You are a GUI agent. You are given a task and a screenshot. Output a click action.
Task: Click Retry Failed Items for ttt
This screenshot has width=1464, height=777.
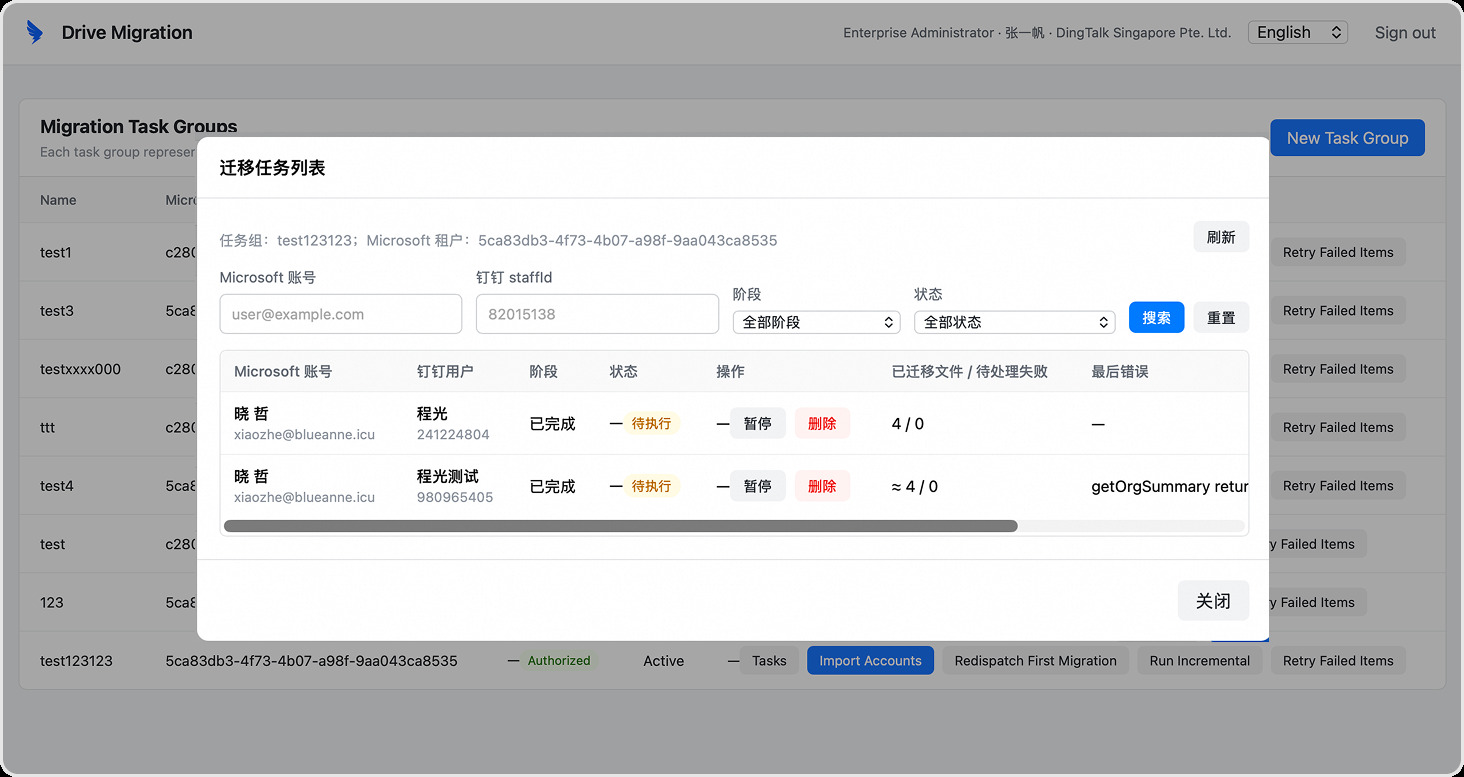1338,427
